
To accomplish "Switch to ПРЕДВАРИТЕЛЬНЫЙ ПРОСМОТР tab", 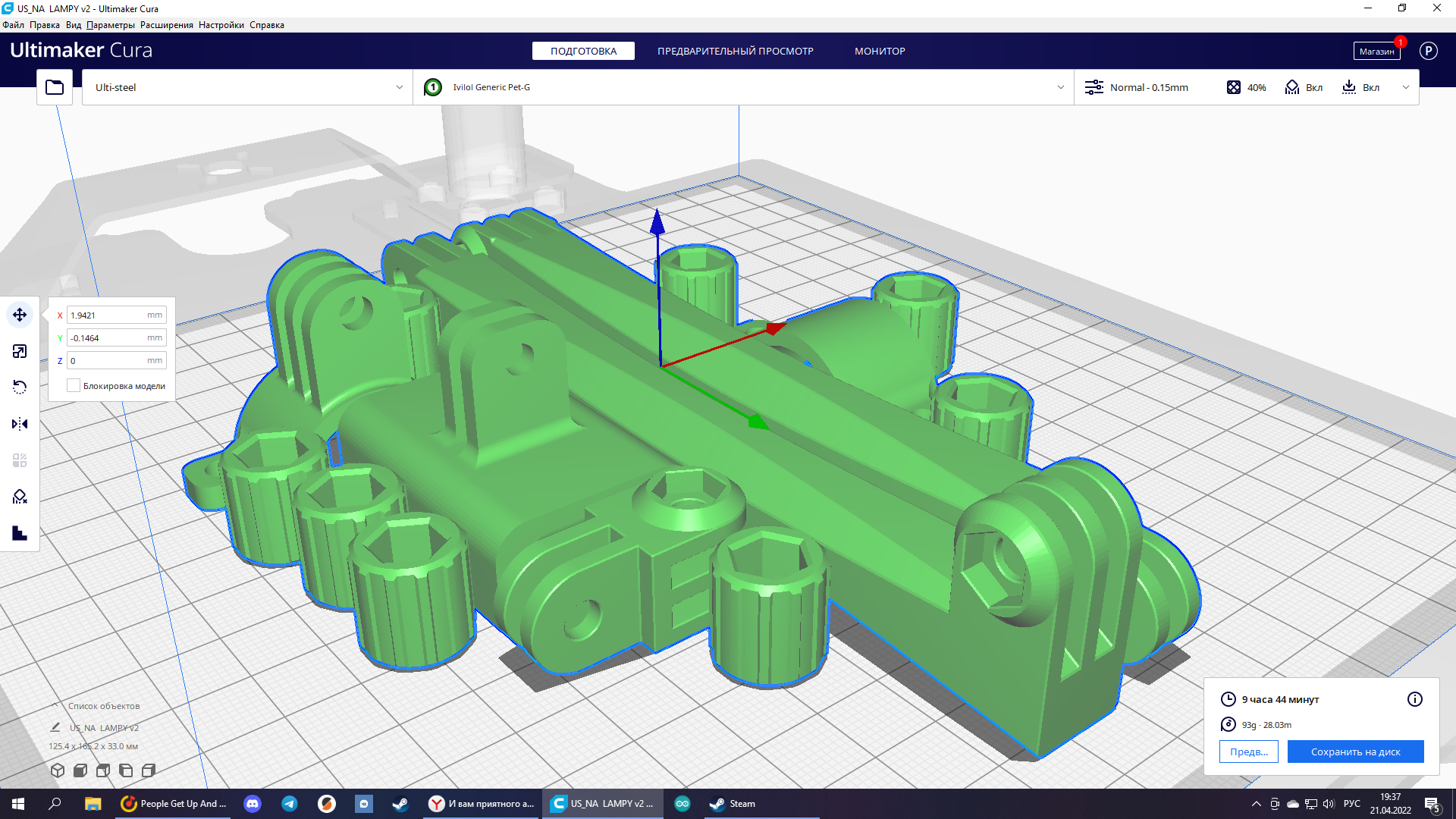I will [735, 51].
